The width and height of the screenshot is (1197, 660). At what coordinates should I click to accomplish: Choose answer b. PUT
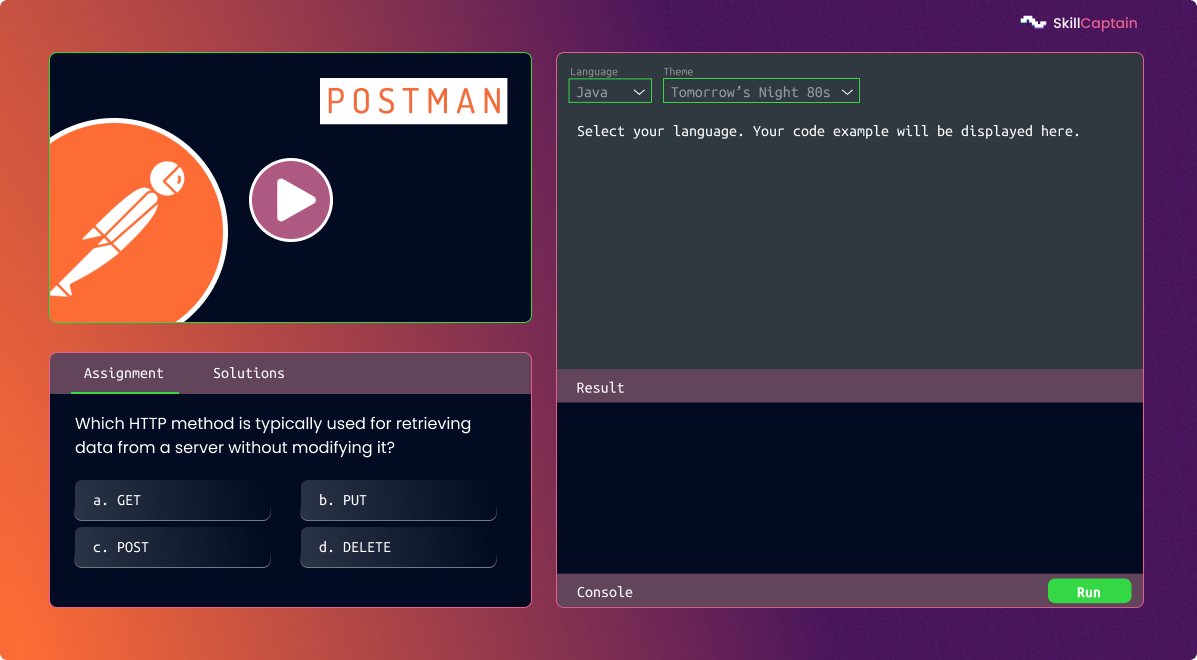[398, 501]
